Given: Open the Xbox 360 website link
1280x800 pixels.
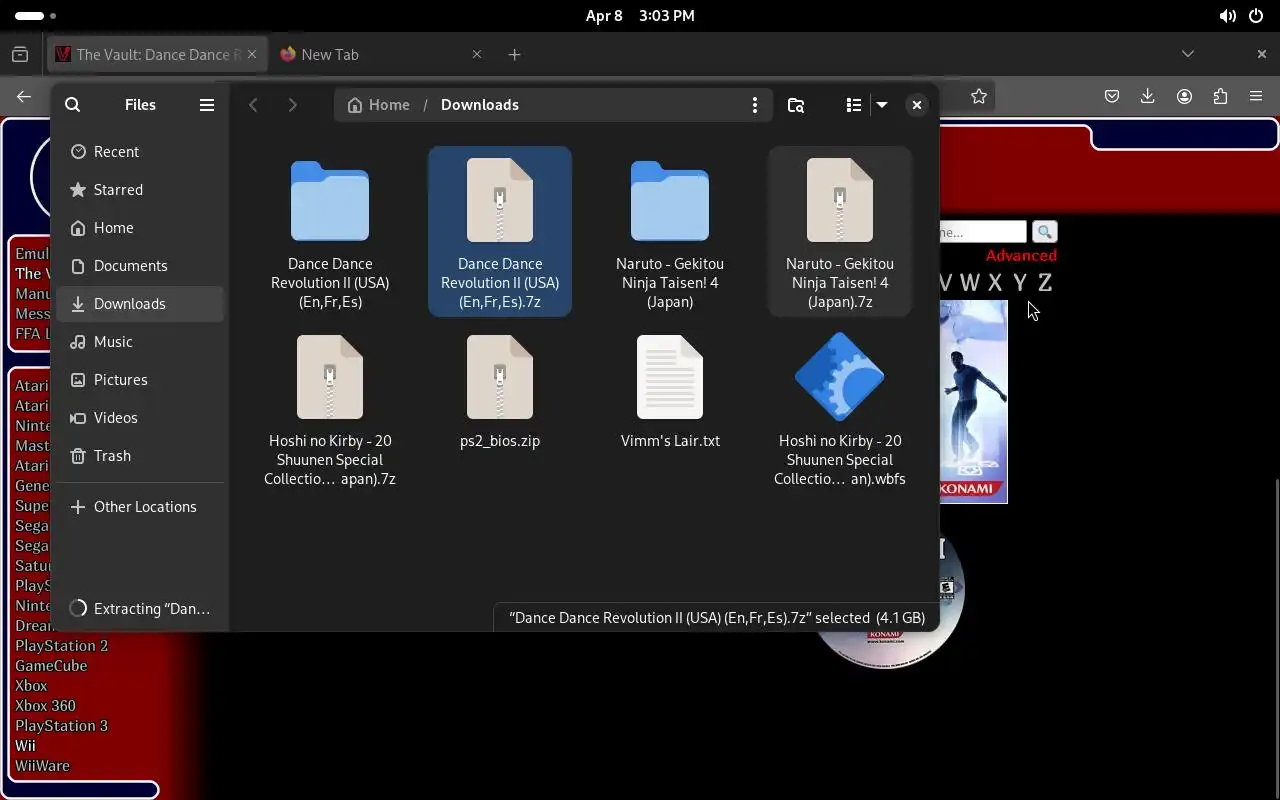Looking at the screenshot, I should [45, 706].
